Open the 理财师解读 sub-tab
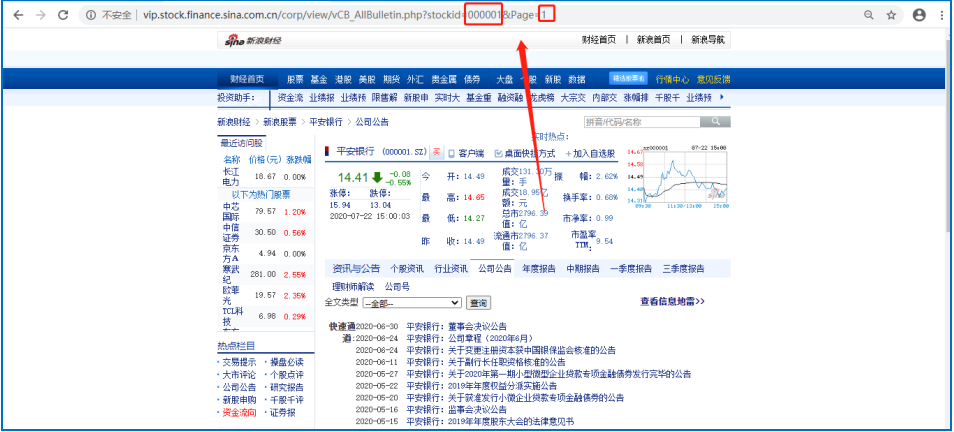The width and height of the screenshot is (954, 432). coord(353,287)
